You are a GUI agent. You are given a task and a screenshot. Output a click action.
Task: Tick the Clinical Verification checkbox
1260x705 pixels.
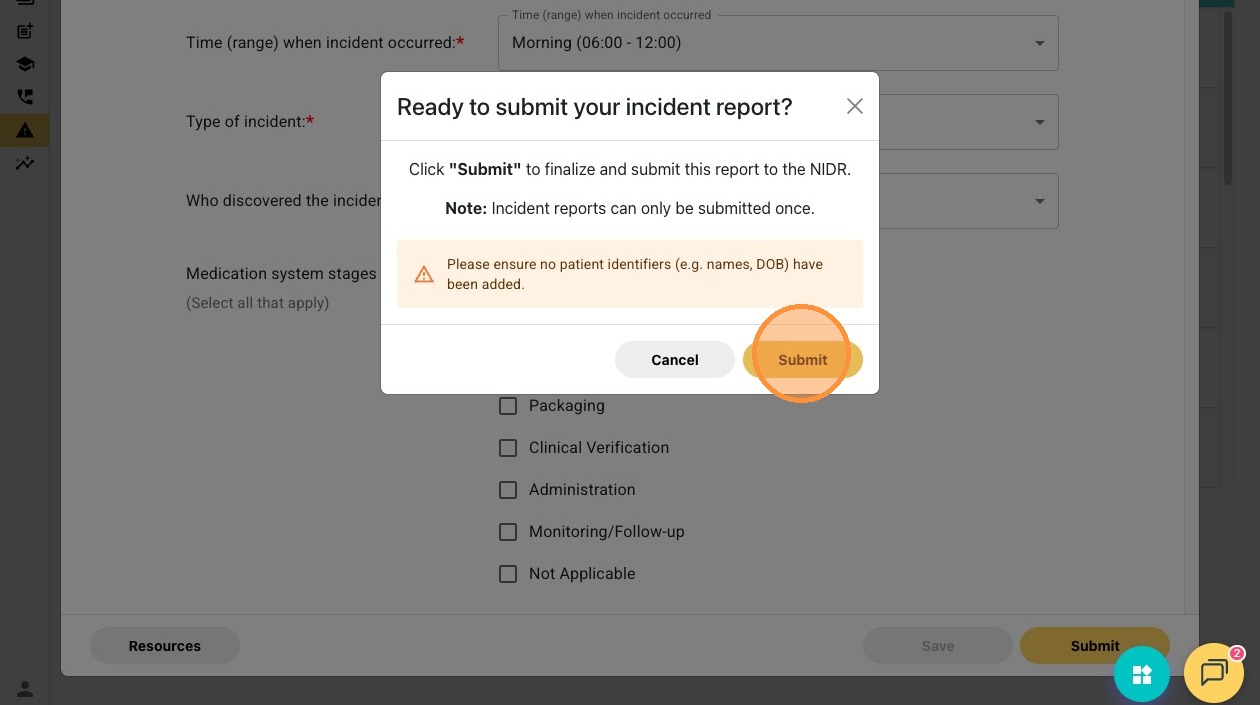click(508, 448)
